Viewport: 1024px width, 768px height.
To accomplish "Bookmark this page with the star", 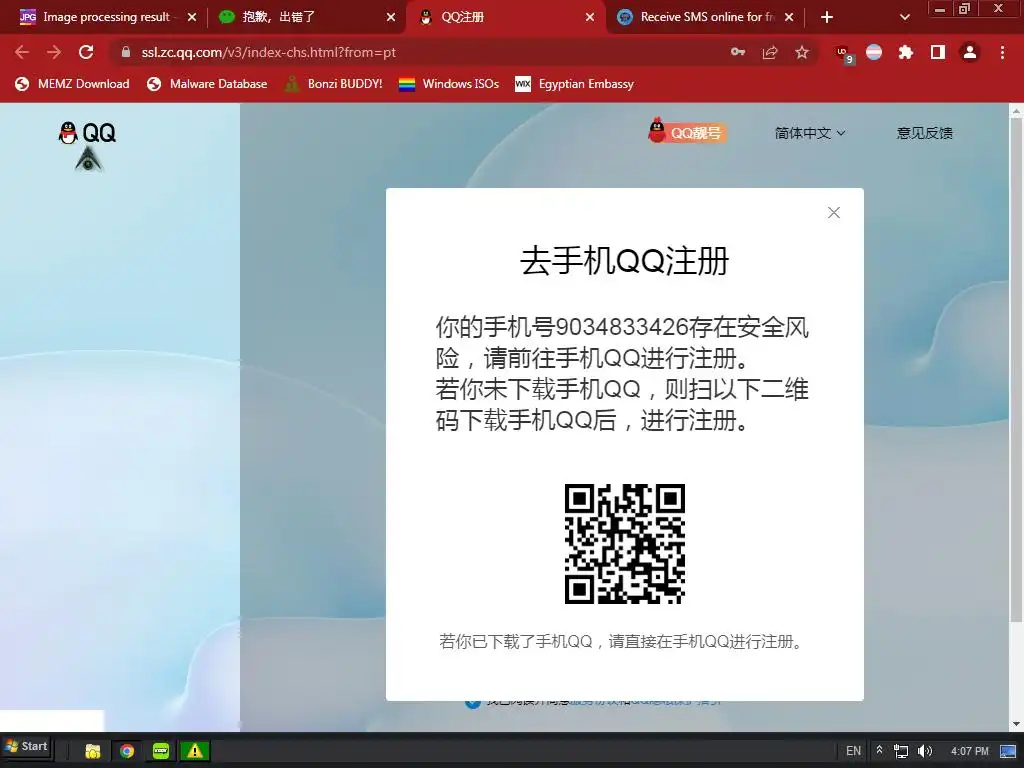I will (802, 52).
